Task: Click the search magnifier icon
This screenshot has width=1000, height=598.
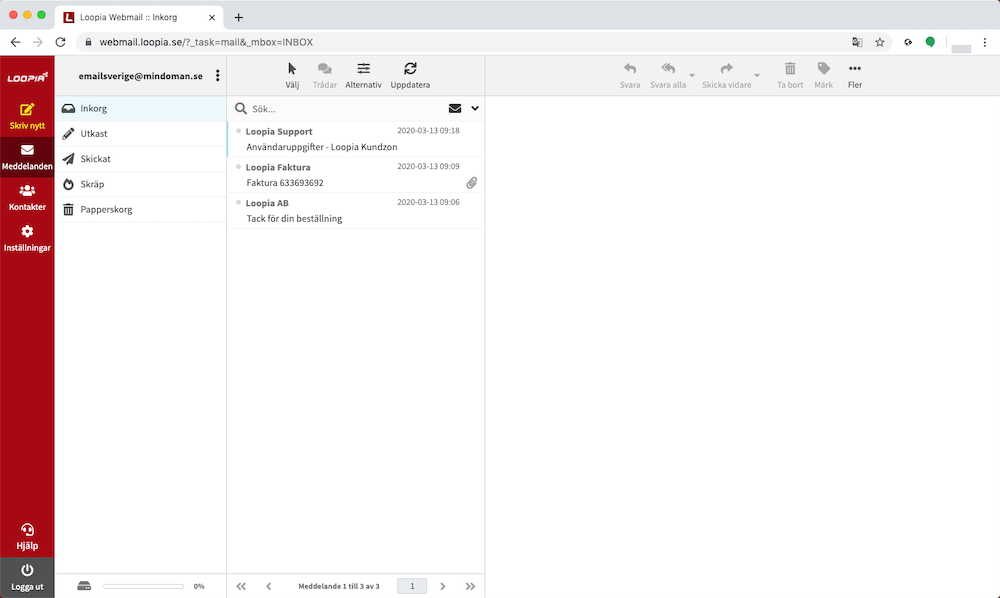Action: pyautogui.click(x=240, y=108)
